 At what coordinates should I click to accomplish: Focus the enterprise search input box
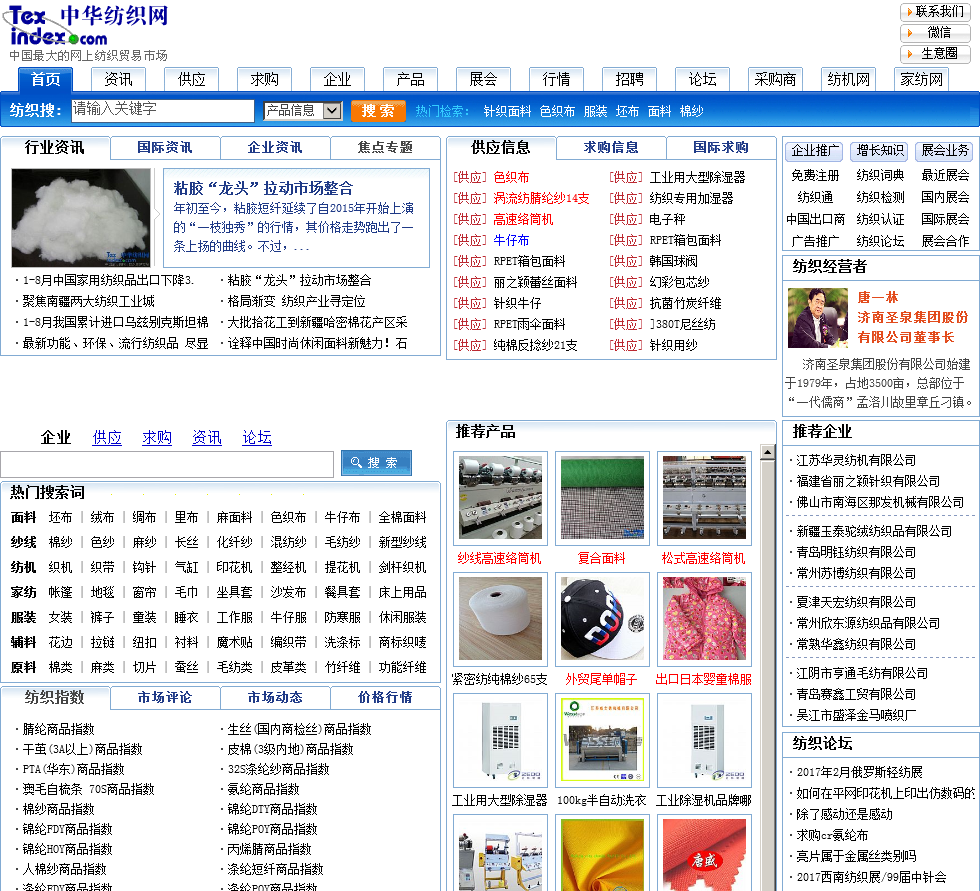167,464
